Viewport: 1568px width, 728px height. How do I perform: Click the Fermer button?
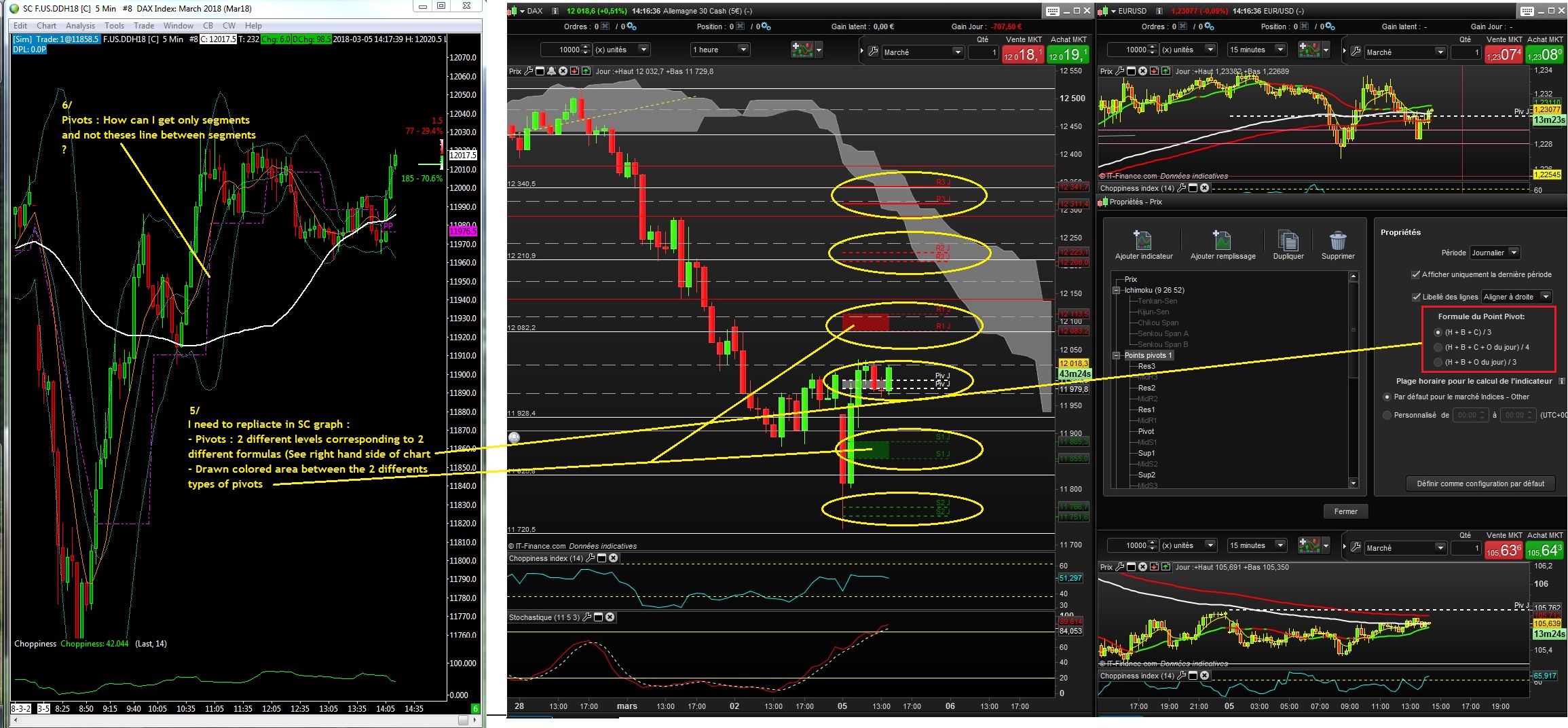click(1345, 511)
